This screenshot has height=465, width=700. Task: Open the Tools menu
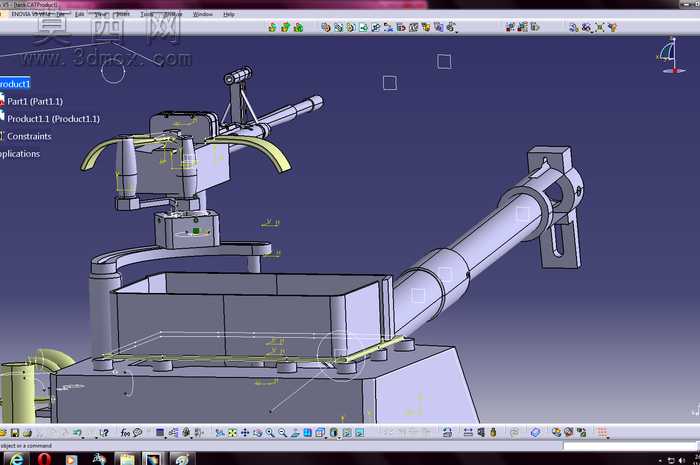click(147, 14)
